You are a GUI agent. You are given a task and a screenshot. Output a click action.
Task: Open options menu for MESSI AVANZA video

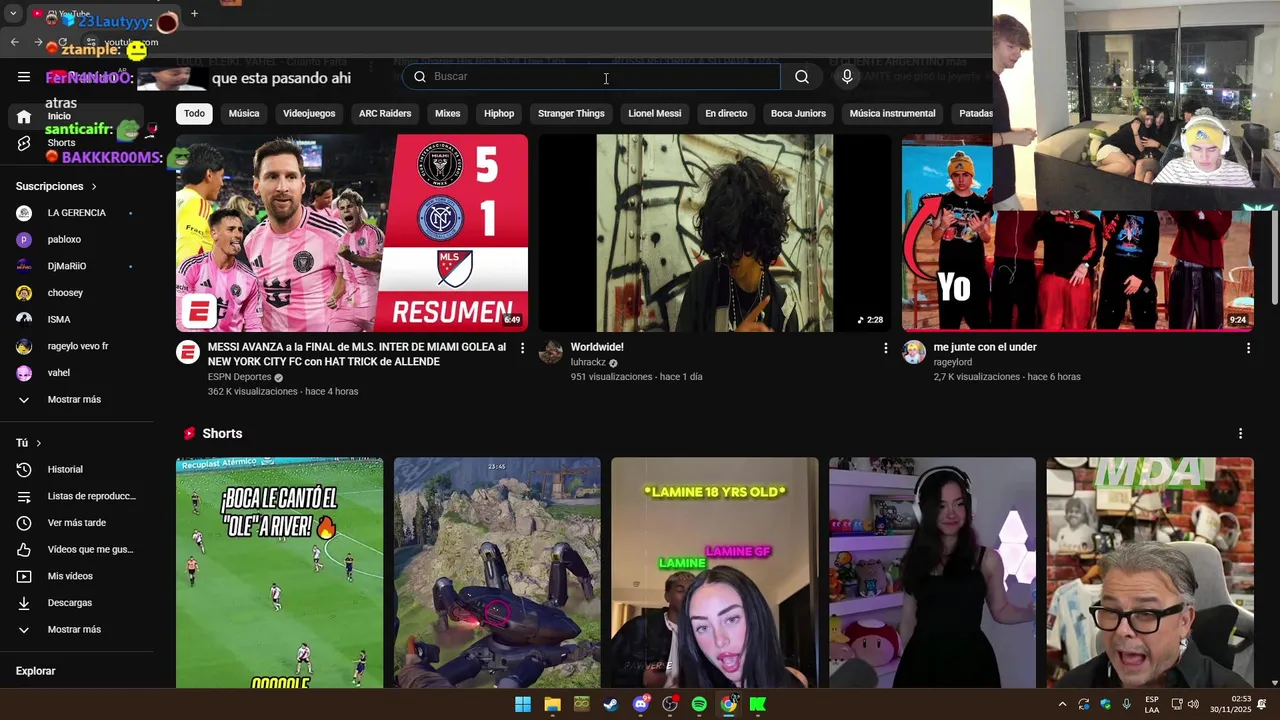[x=522, y=348]
